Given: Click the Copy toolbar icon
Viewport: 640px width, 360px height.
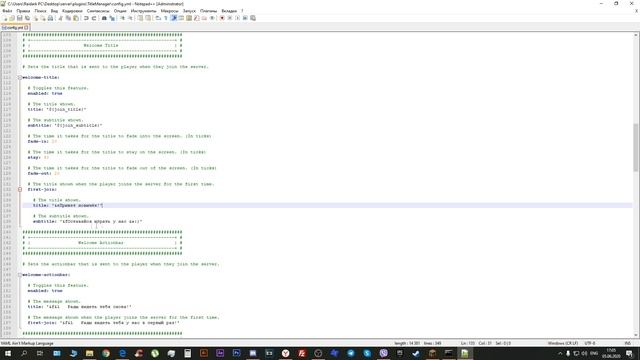Looking at the screenshot, I should 68,18.
